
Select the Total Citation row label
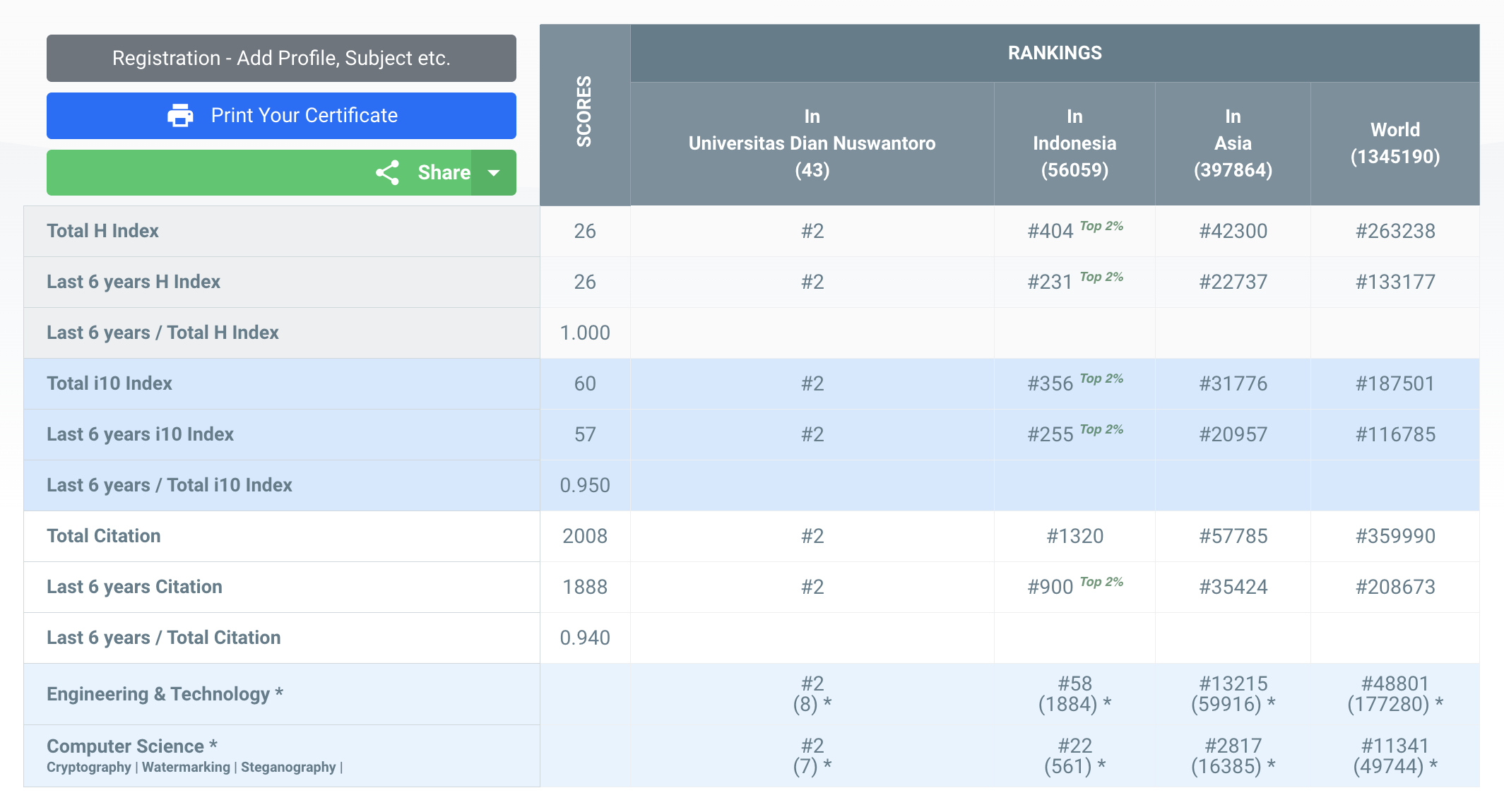[104, 536]
